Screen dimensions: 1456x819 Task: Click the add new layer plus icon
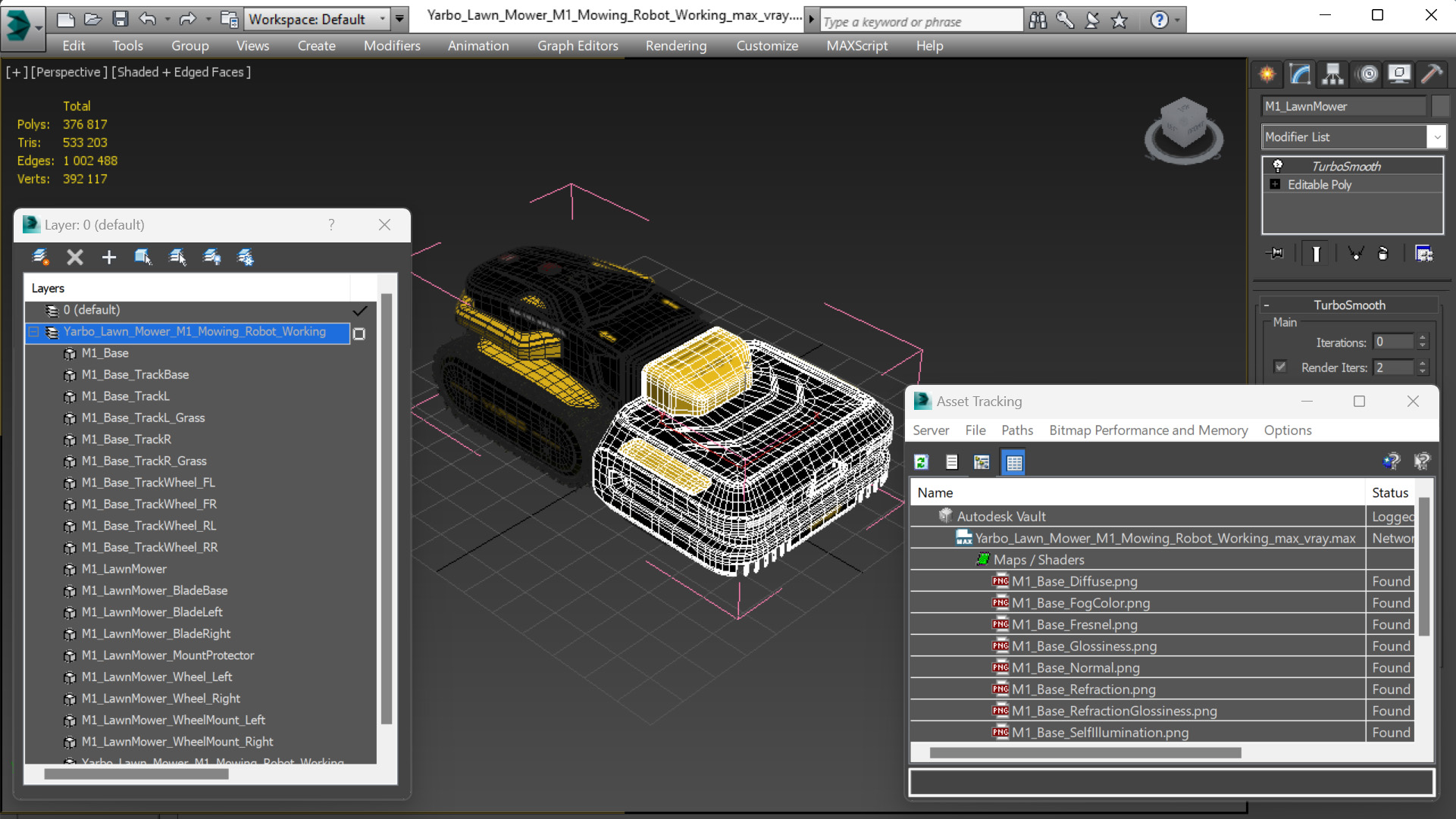109,258
